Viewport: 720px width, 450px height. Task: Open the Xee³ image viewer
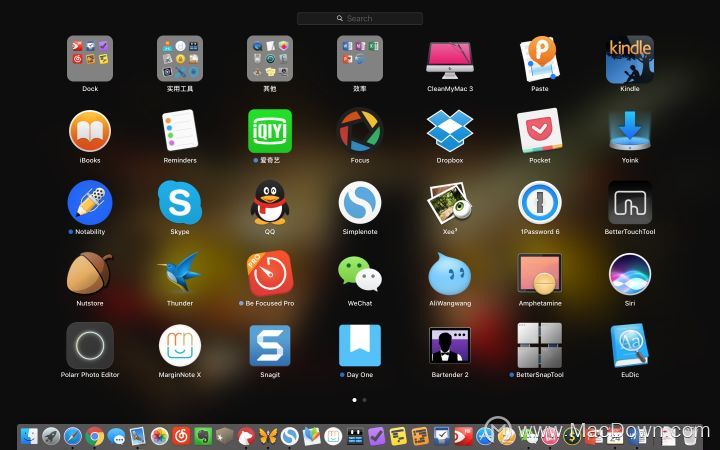tap(450, 202)
